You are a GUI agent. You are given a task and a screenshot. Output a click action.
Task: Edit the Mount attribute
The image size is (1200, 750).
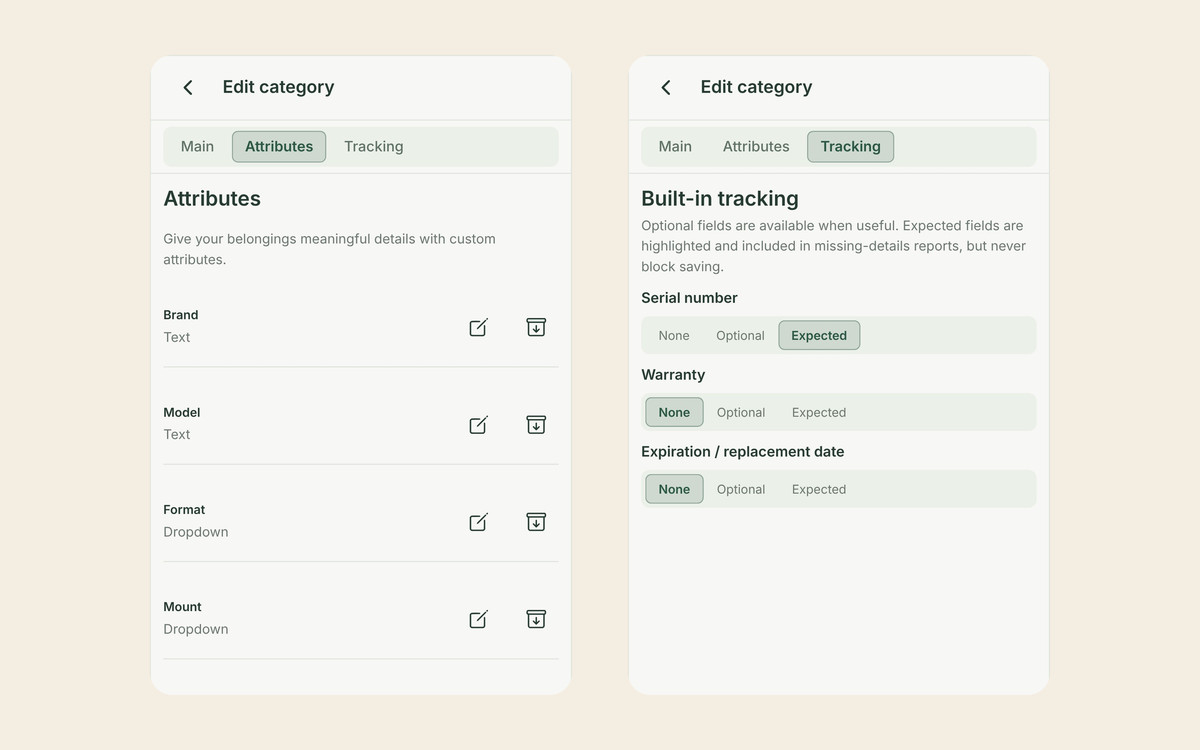pos(479,619)
